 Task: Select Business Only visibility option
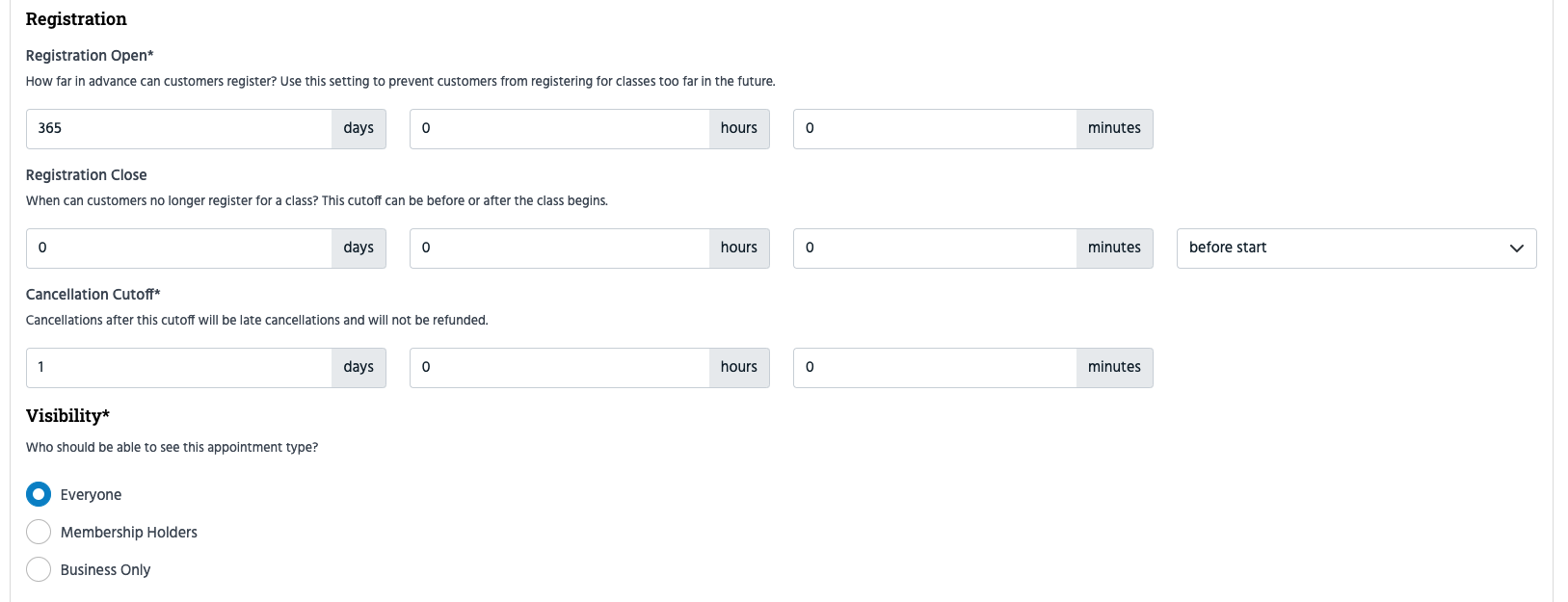(x=39, y=569)
